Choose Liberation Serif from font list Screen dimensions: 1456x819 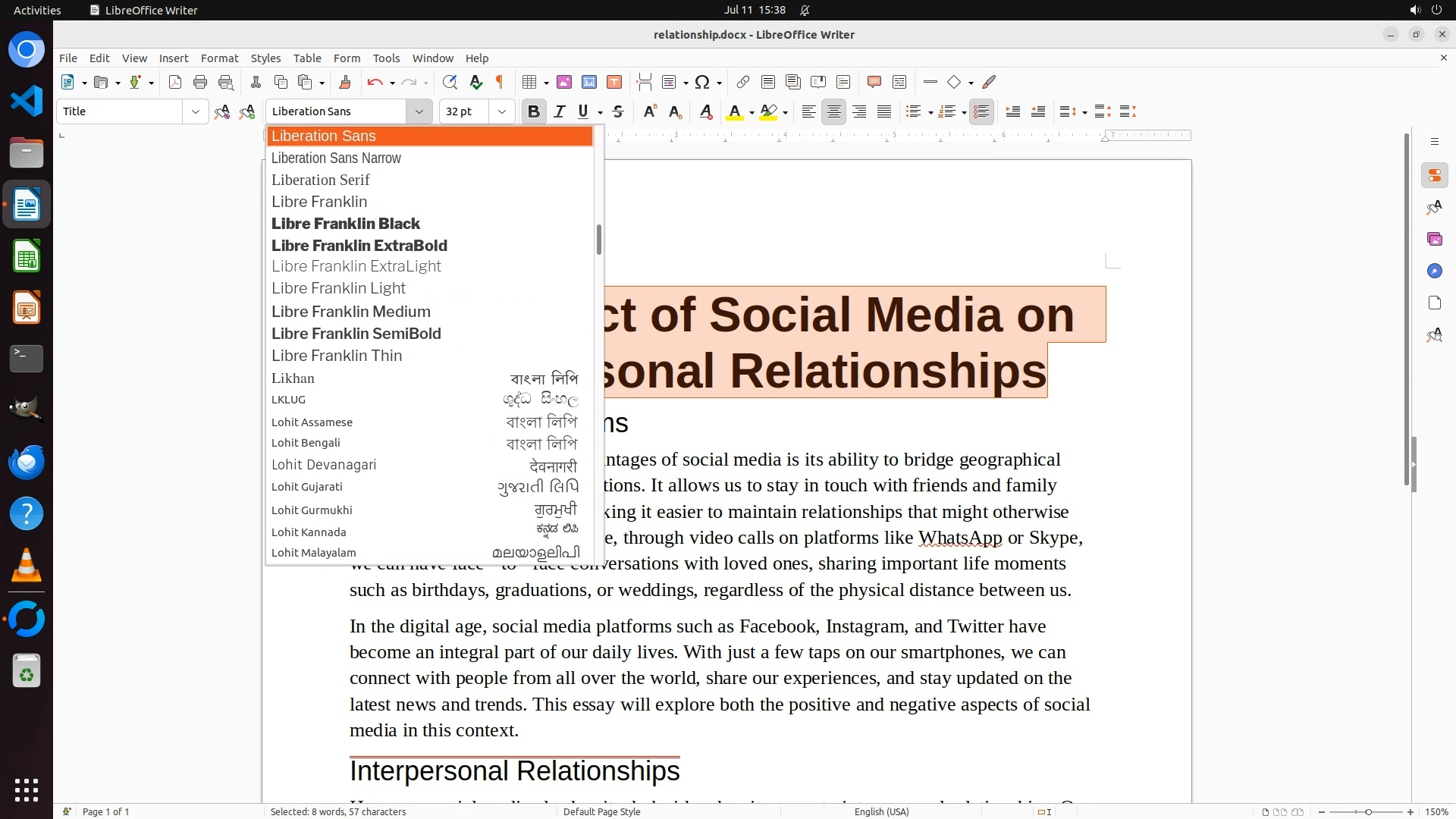pos(321,180)
